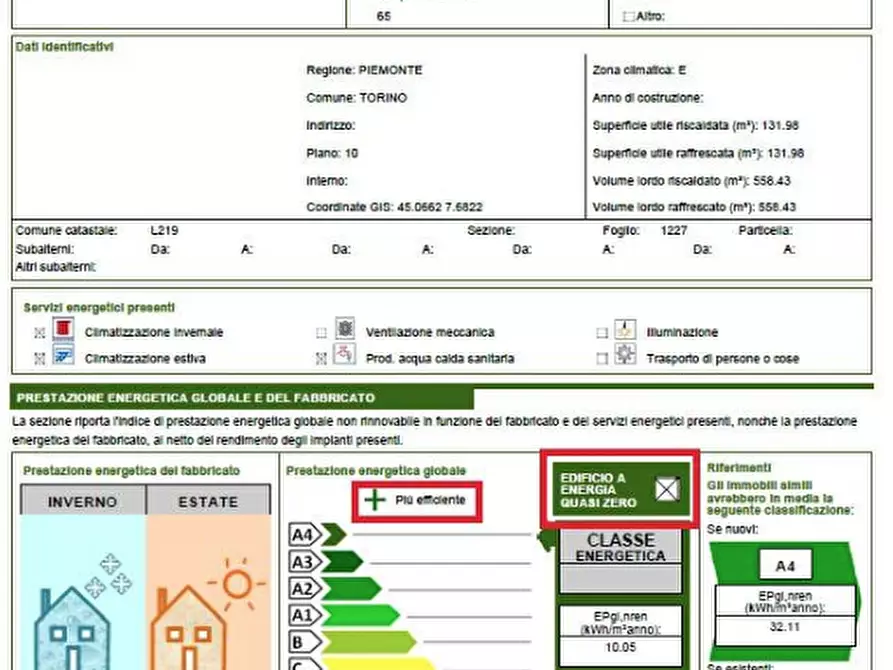Image resolution: width=893 pixels, height=670 pixels.
Task: Click the EPgl,nren value 10.05 field
Action: point(619,647)
